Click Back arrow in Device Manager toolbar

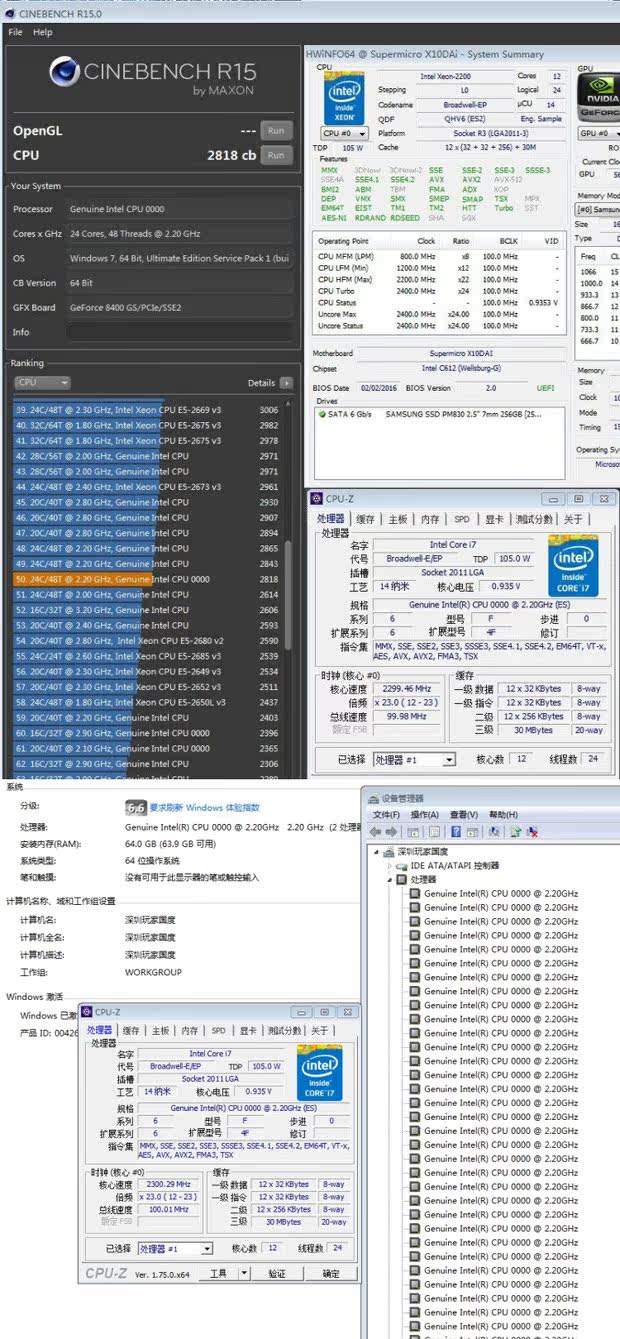tap(375, 831)
